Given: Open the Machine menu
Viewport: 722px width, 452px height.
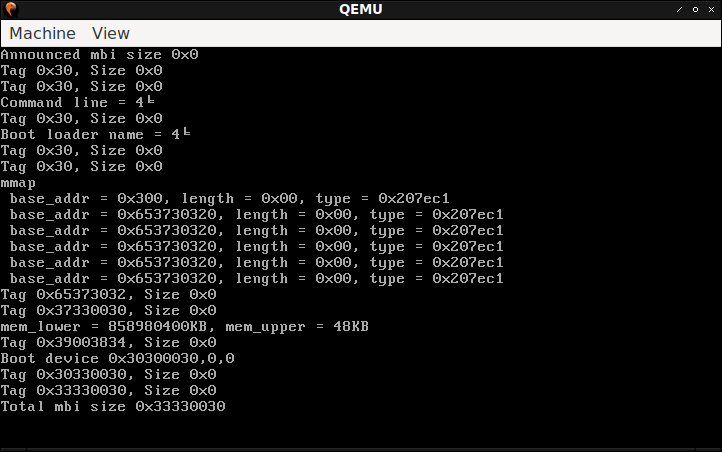Looking at the screenshot, I should click(x=42, y=33).
